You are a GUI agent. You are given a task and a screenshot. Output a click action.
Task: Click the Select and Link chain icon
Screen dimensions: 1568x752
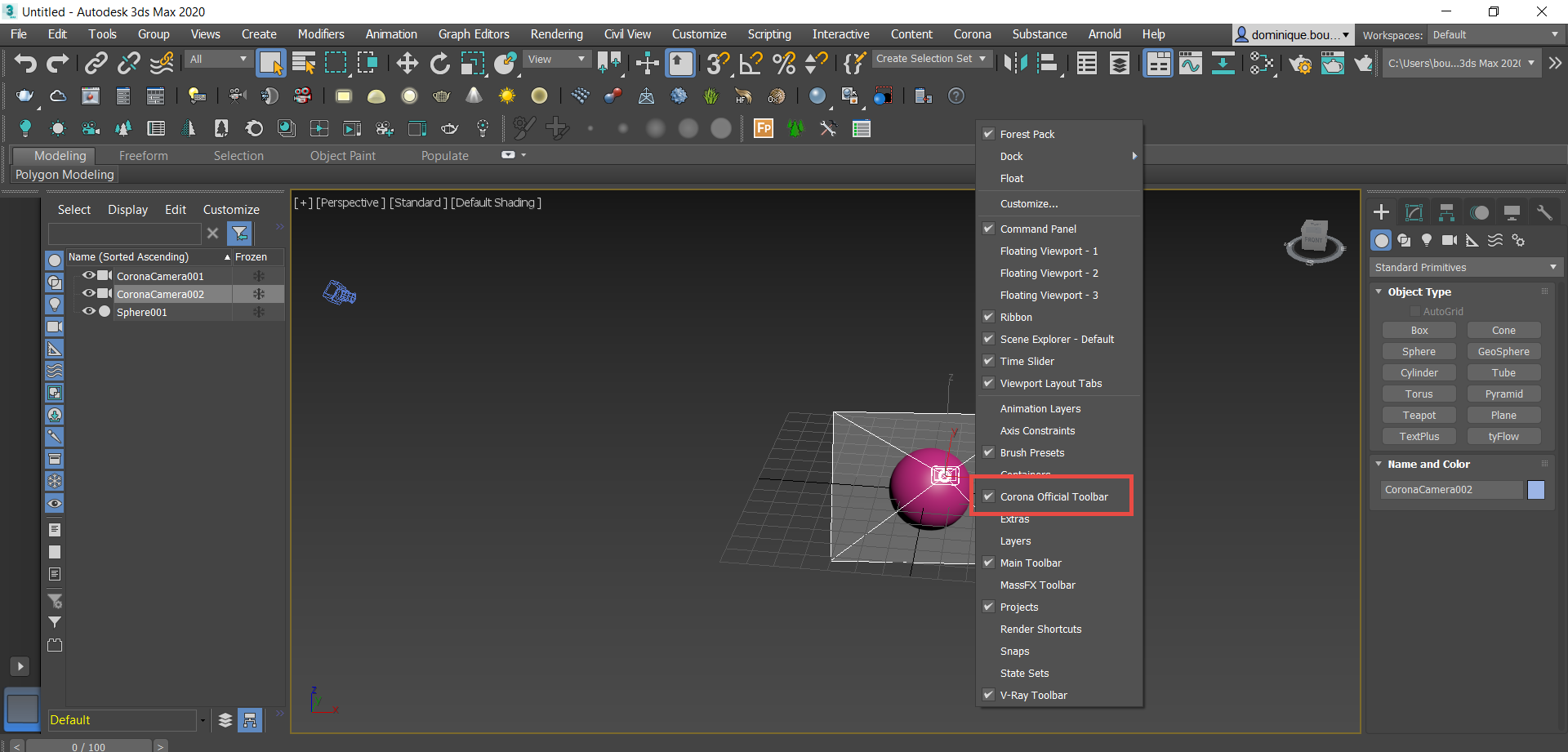tap(96, 63)
